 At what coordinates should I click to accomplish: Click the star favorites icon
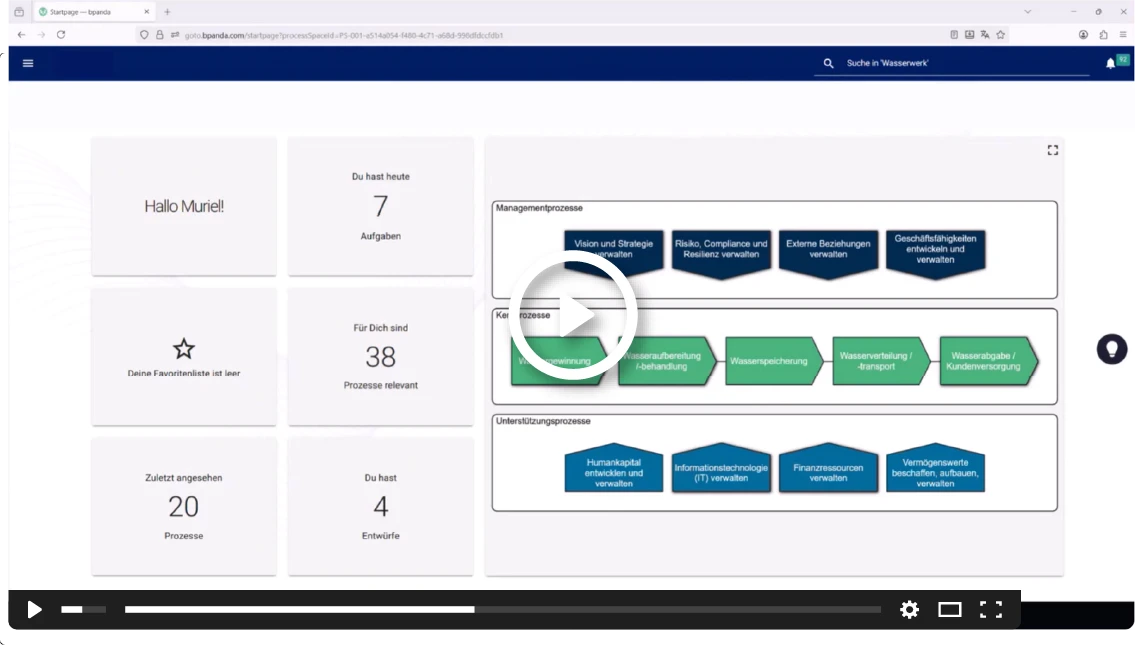tap(183, 349)
